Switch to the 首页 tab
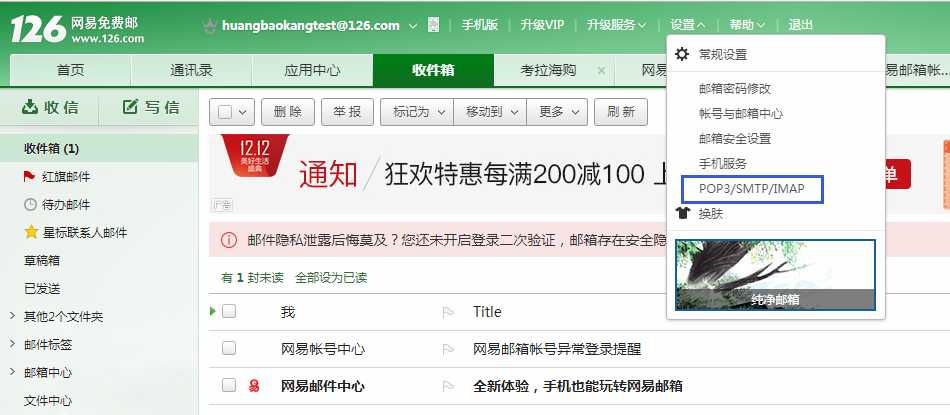Viewport: 950px width, 415px height. pyautogui.click(x=71, y=70)
